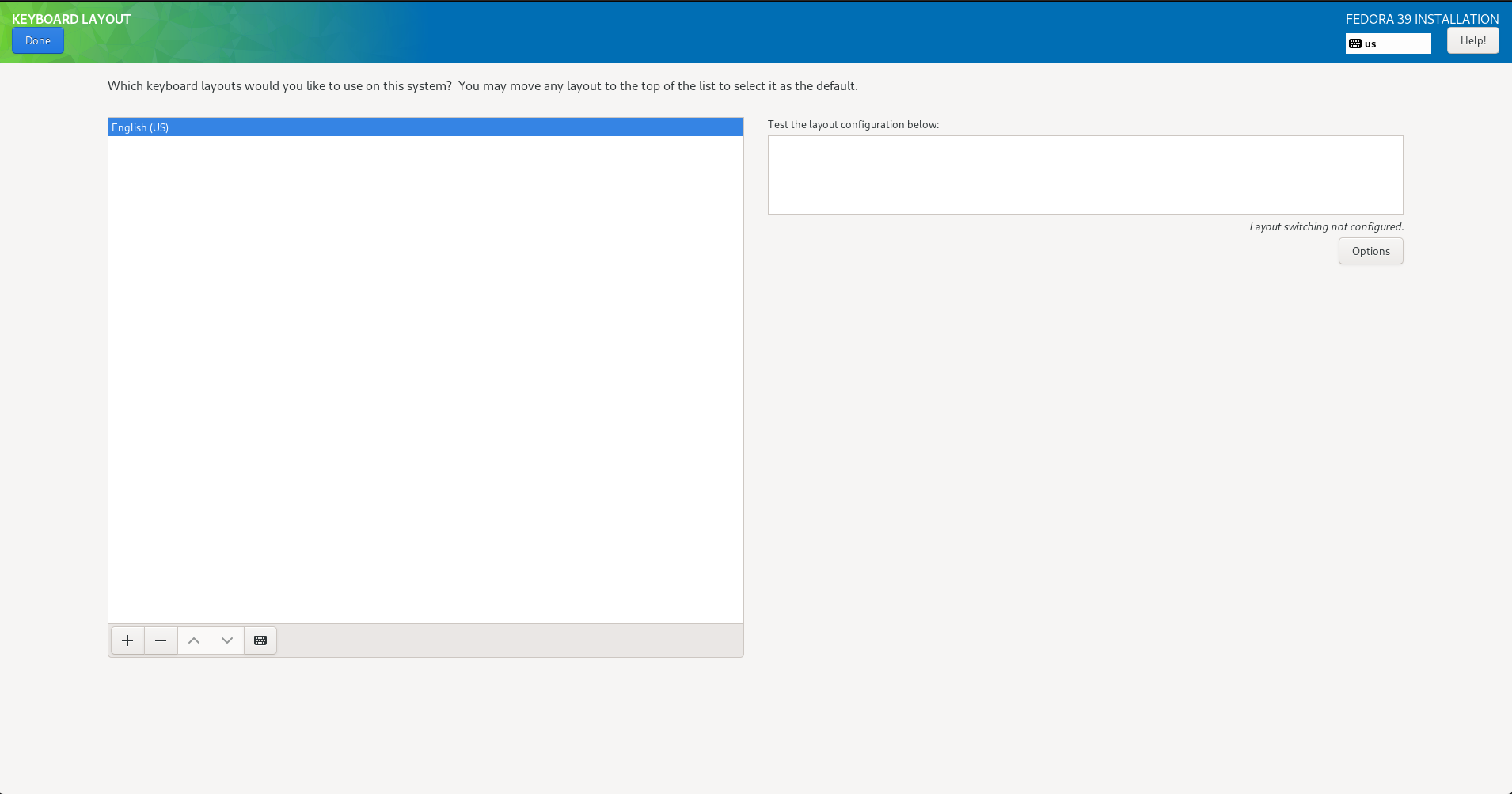
Task: Click the 'us' text in layout indicator
Action: pos(1370,44)
